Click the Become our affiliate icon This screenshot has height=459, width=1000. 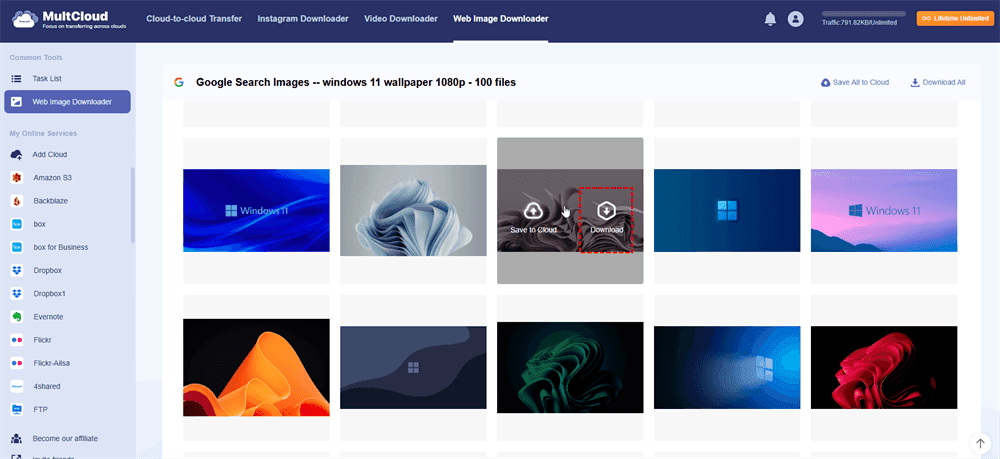pos(17,439)
